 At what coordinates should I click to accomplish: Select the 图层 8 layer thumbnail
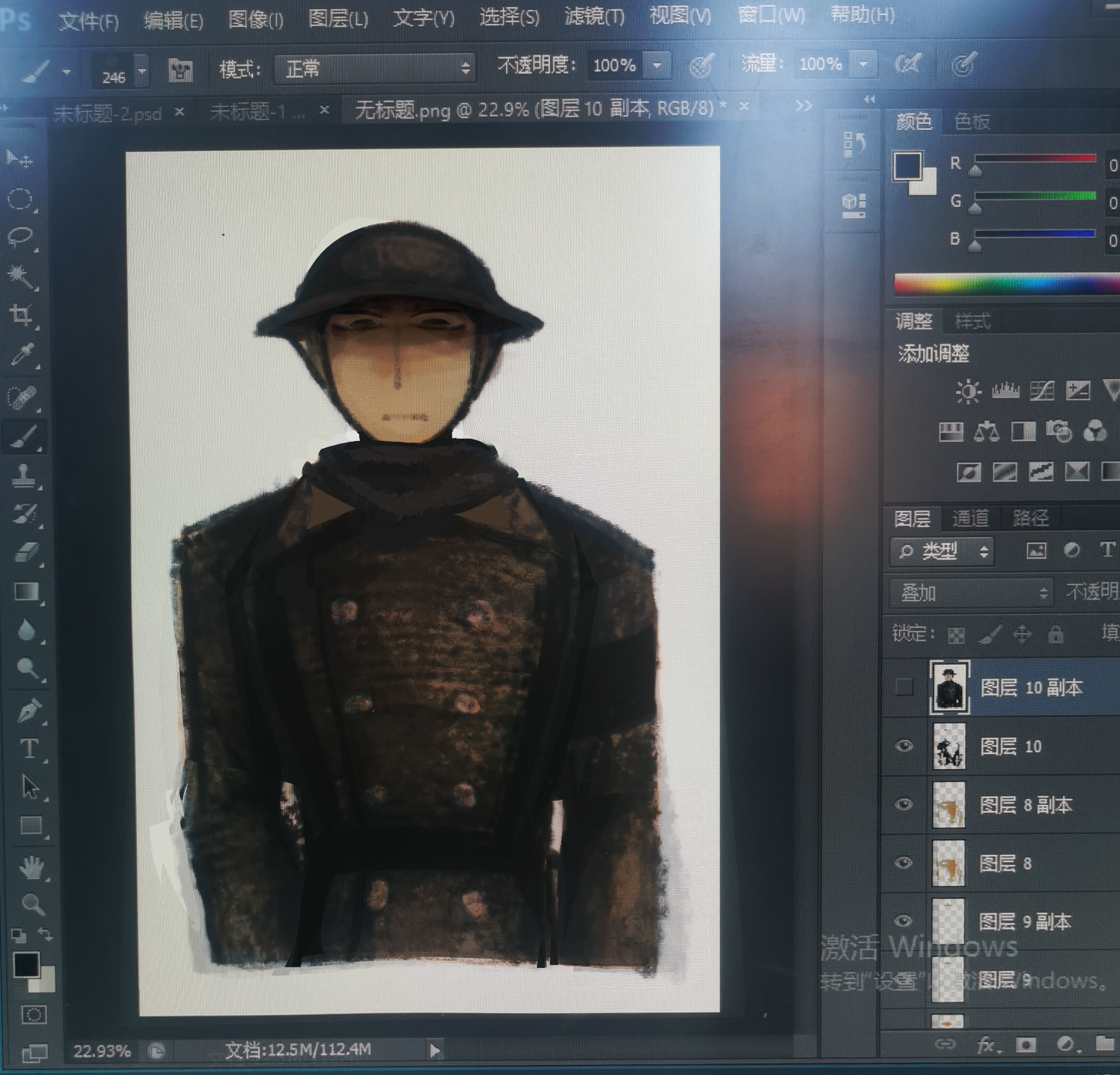pyautogui.click(x=948, y=863)
